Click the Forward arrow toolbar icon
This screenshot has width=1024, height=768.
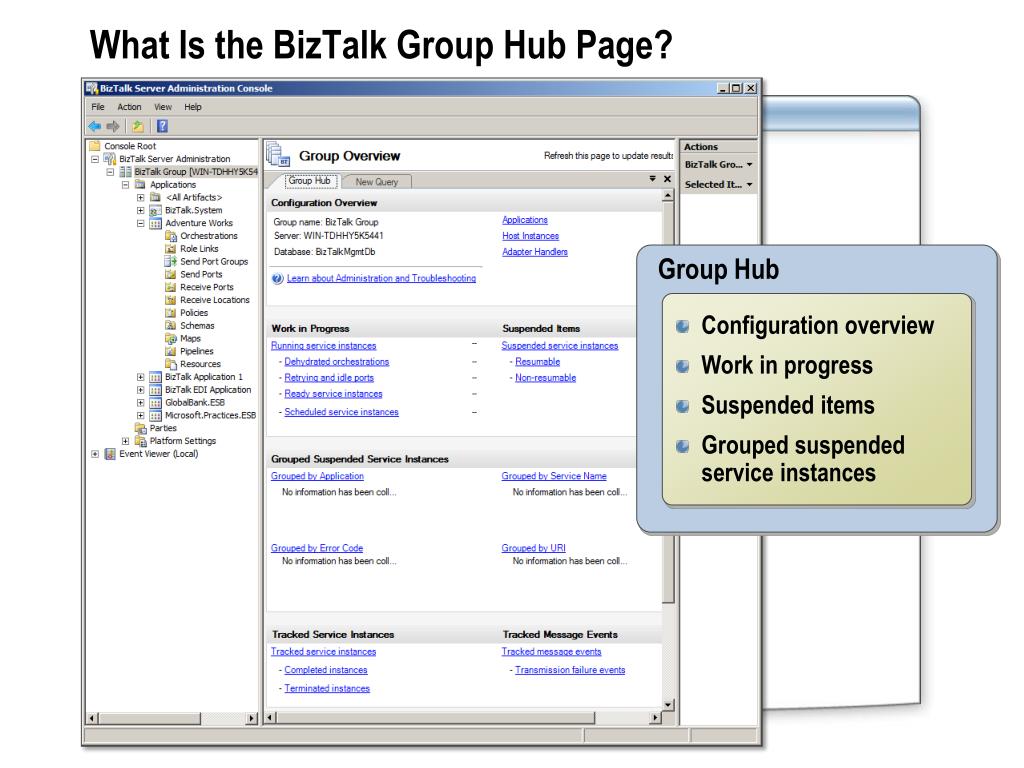pyautogui.click(x=113, y=126)
